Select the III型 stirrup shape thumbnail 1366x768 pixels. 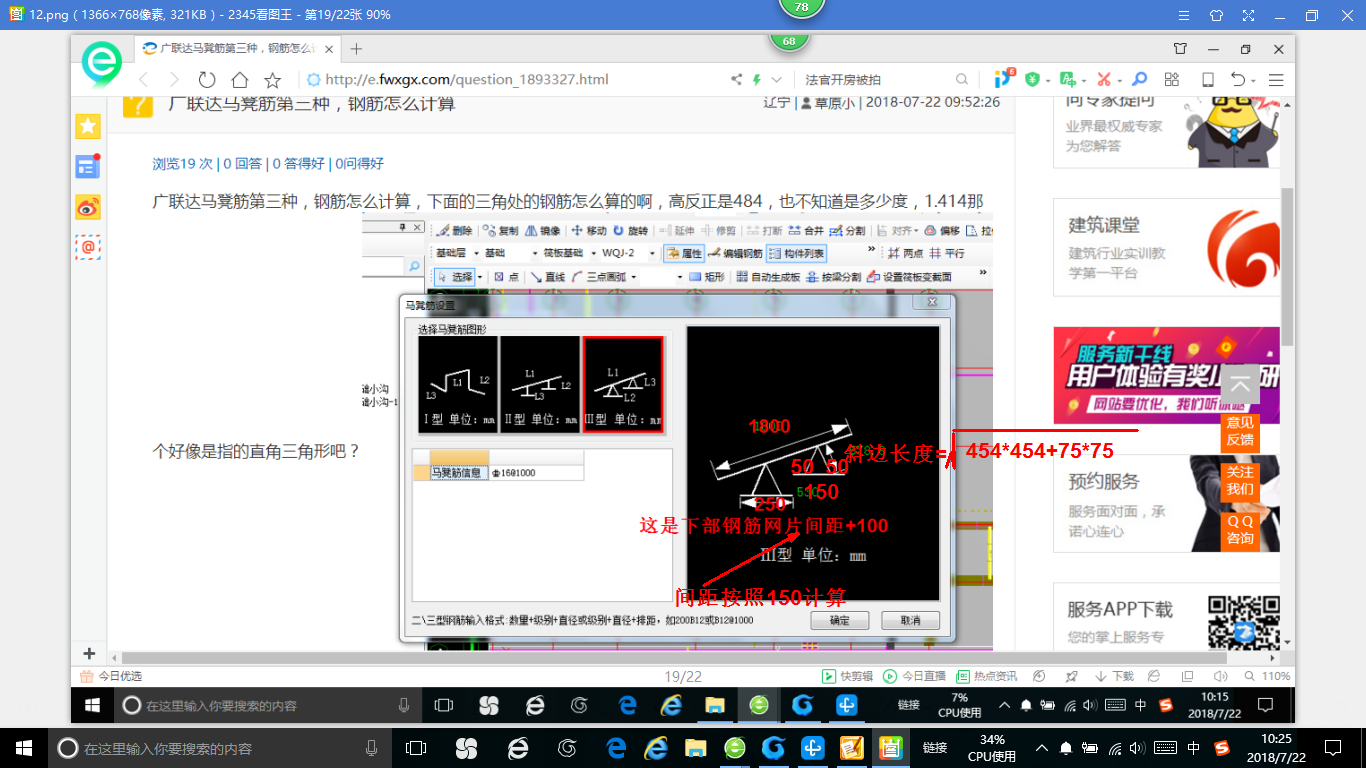coord(623,385)
